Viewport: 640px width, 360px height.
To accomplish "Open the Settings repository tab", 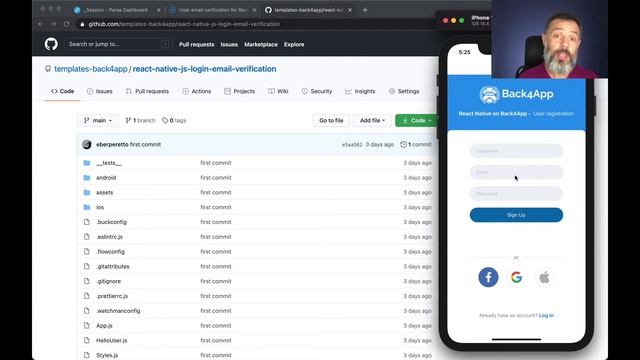I will [x=404, y=91].
